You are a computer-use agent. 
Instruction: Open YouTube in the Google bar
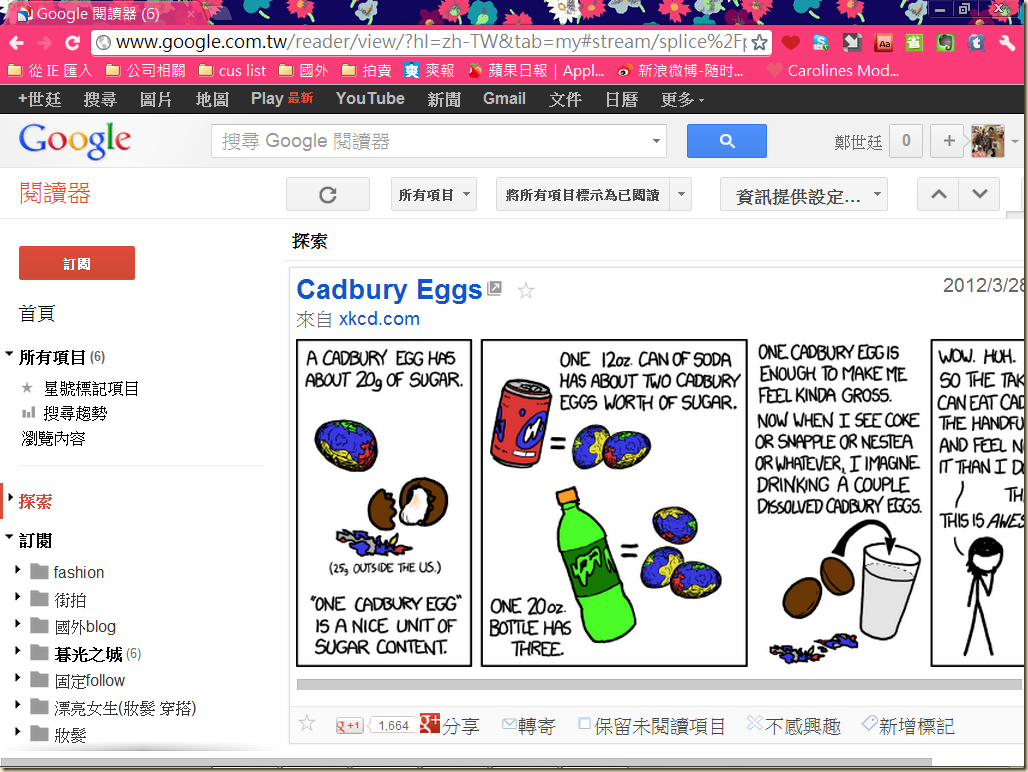point(370,98)
